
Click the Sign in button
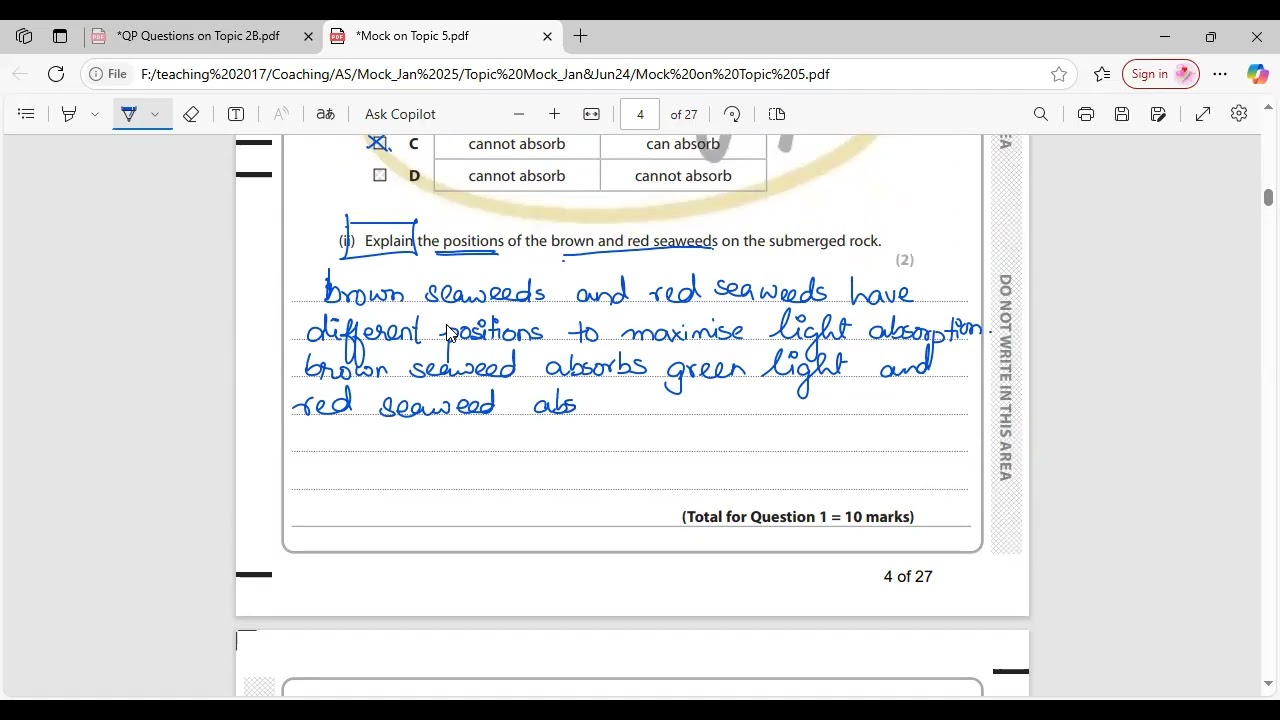point(1160,74)
